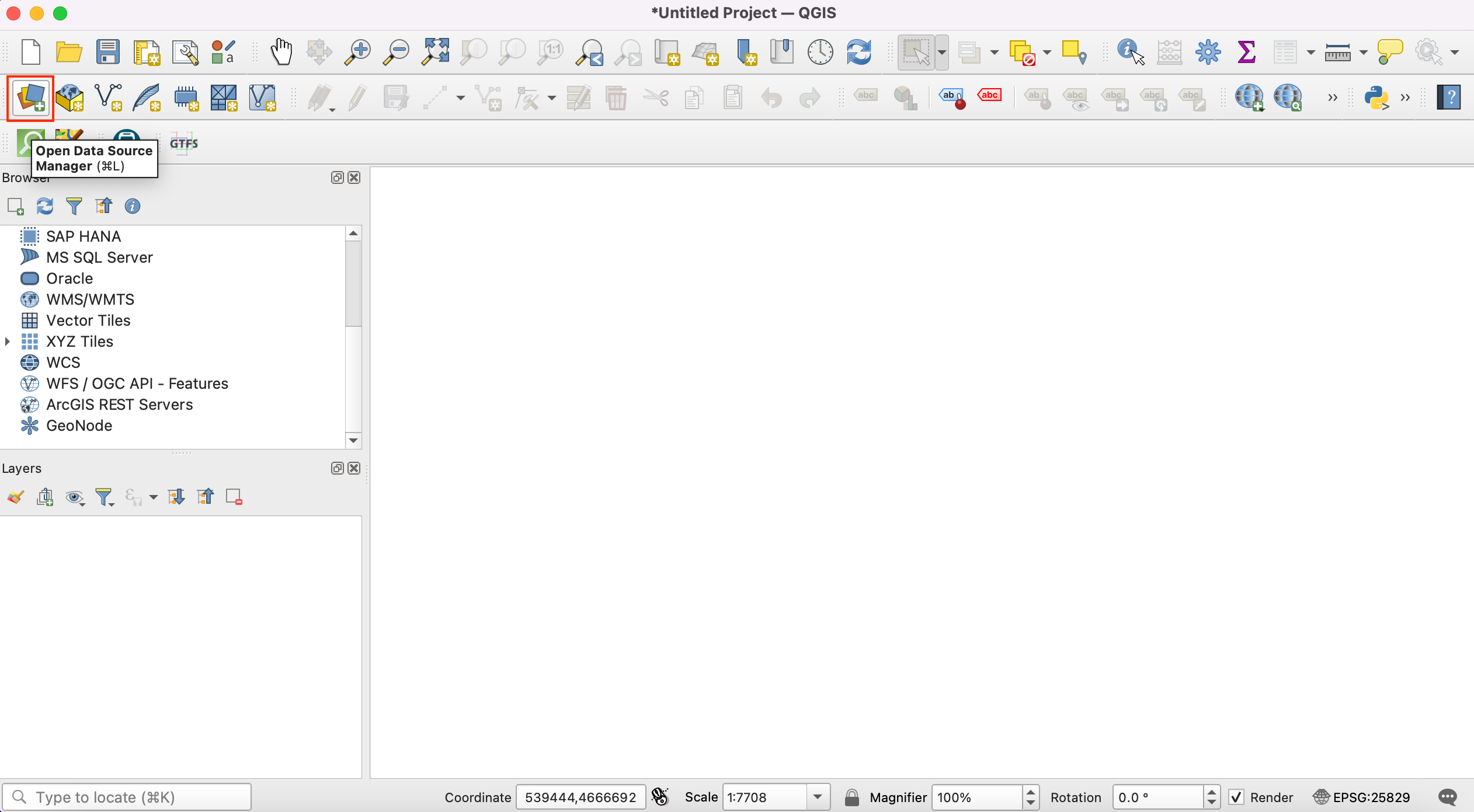Open the Python Console
Screen dimensions: 1474x812
pyautogui.click(x=1376, y=97)
